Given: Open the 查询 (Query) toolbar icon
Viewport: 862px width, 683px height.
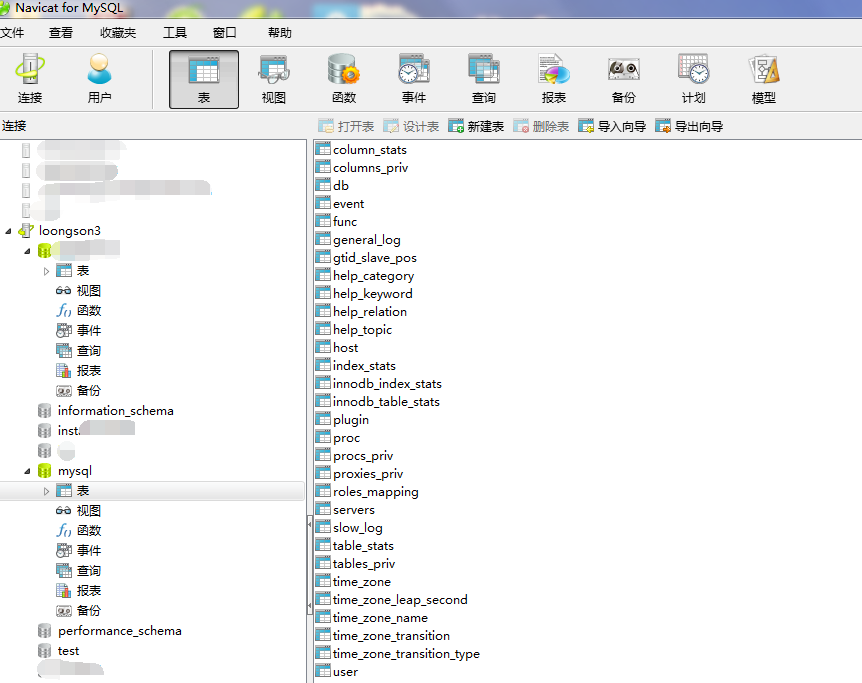Looking at the screenshot, I should 484,79.
